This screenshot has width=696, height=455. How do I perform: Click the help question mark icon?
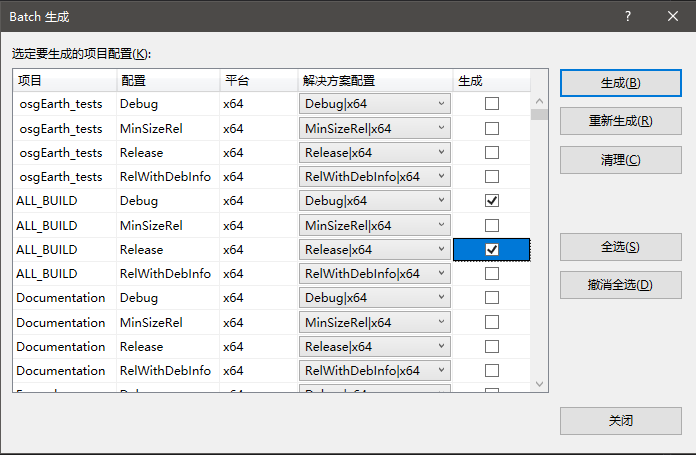627,16
